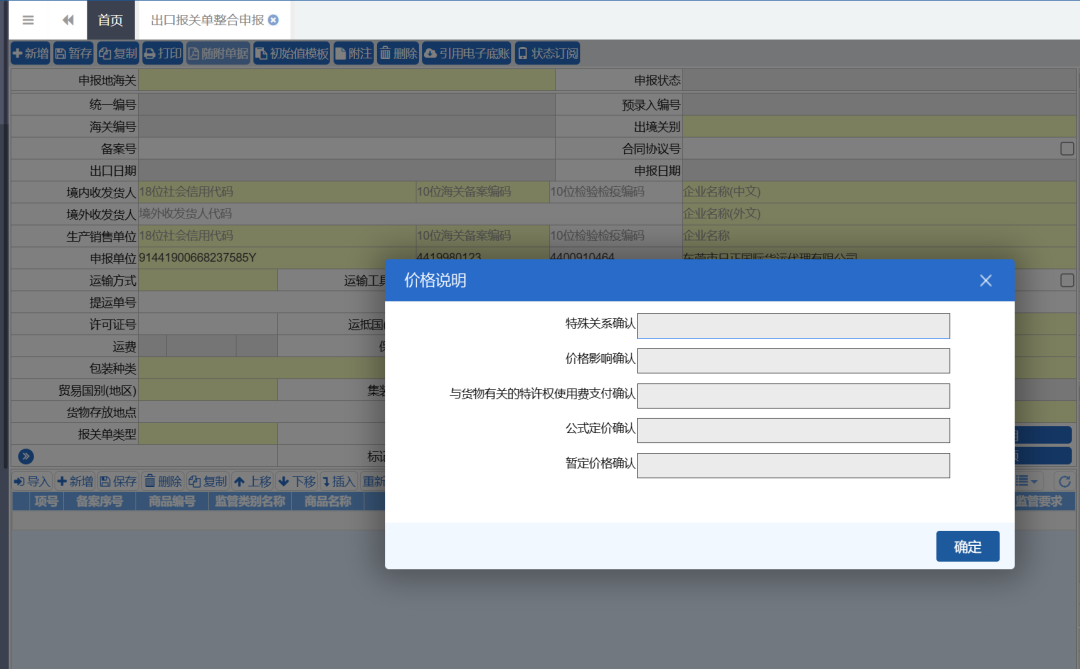Screen dimensions: 1080x669
Task: Click the hamburger menu icon
Action: [x=28, y=20]
